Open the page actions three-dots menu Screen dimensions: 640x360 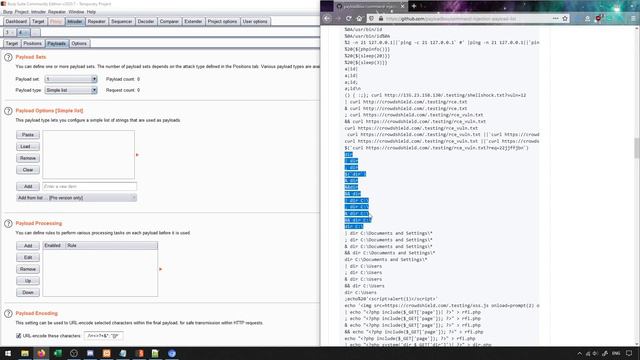tap(556, 18)
